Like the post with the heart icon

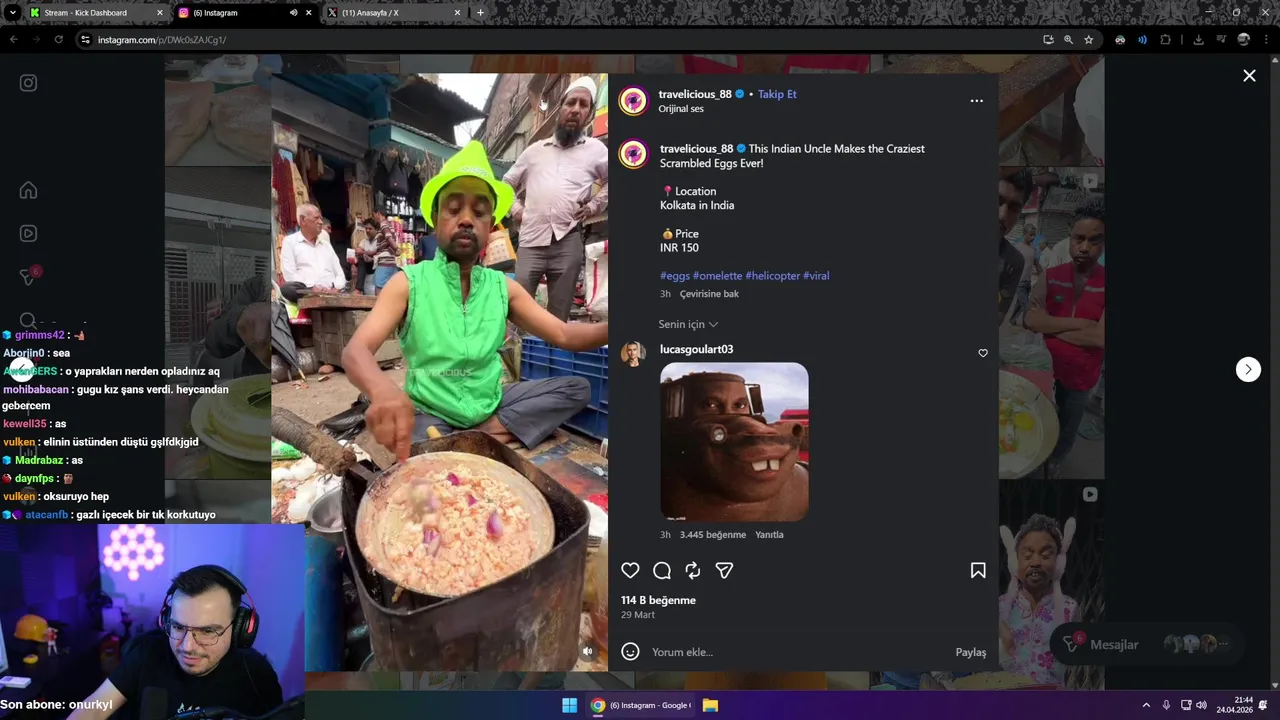pyautogui.click(x=630, y=570)
